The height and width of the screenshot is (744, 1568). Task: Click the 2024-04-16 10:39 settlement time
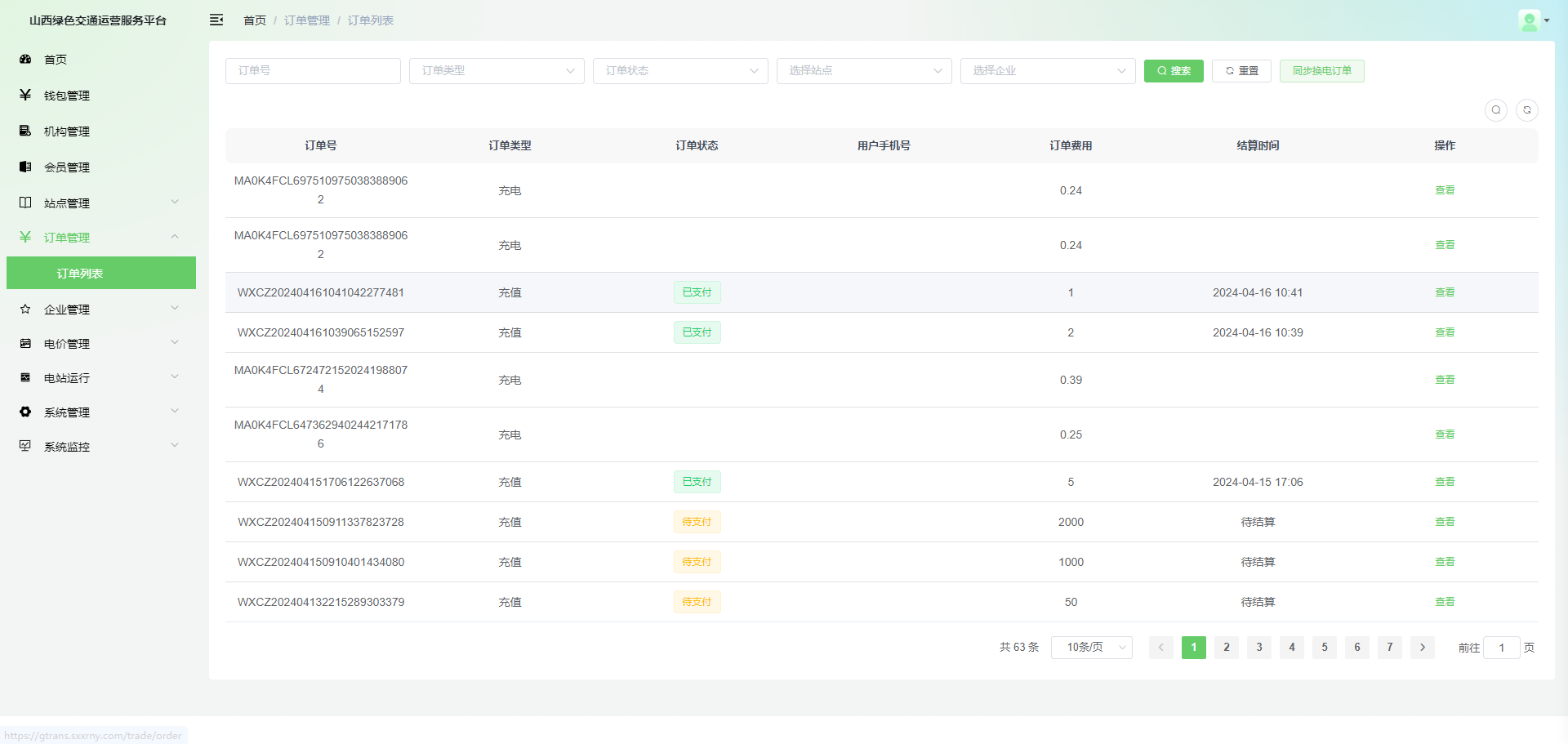pos(1258,332)
